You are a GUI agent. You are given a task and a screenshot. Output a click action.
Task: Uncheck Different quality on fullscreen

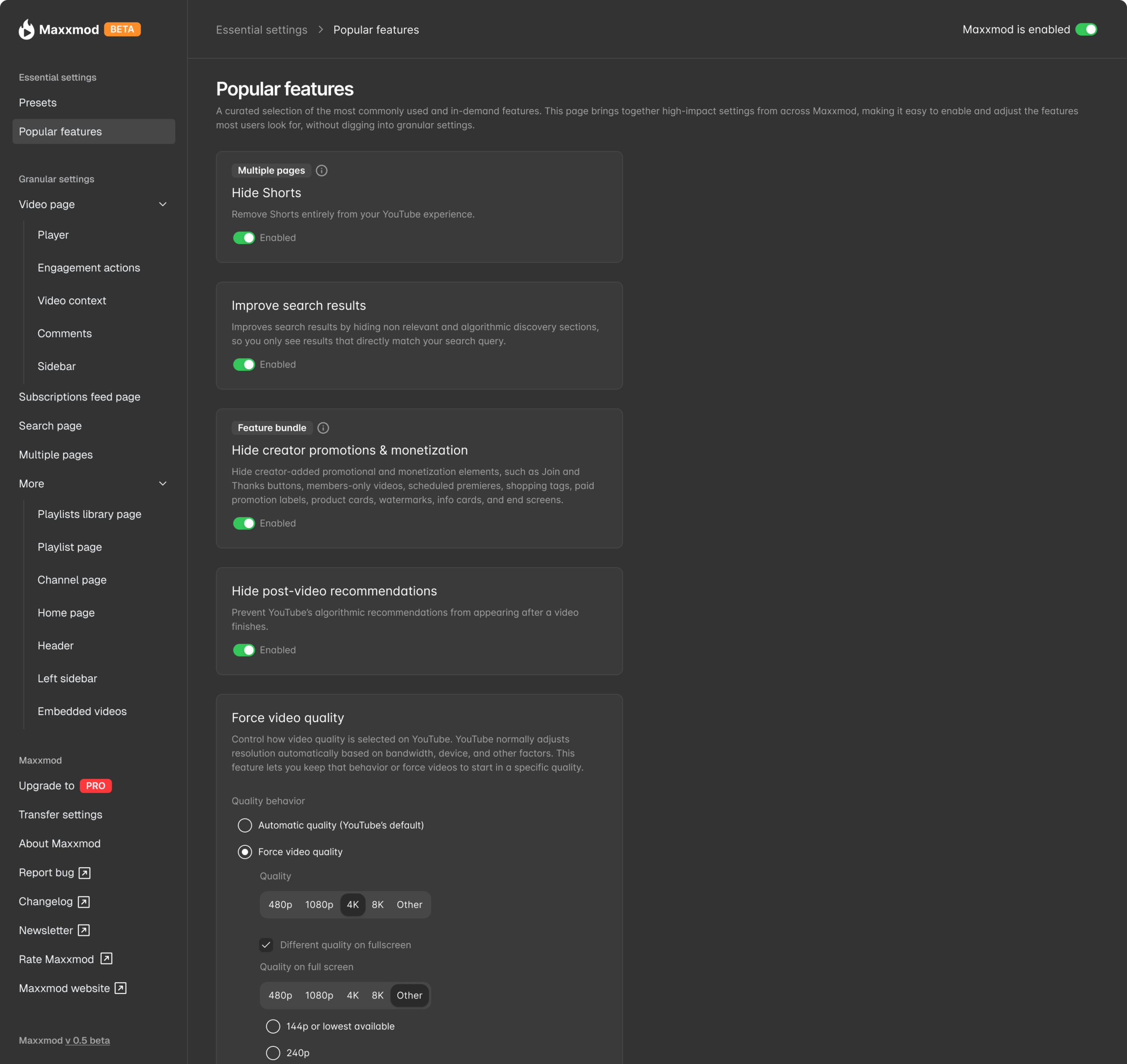[266, 944]
